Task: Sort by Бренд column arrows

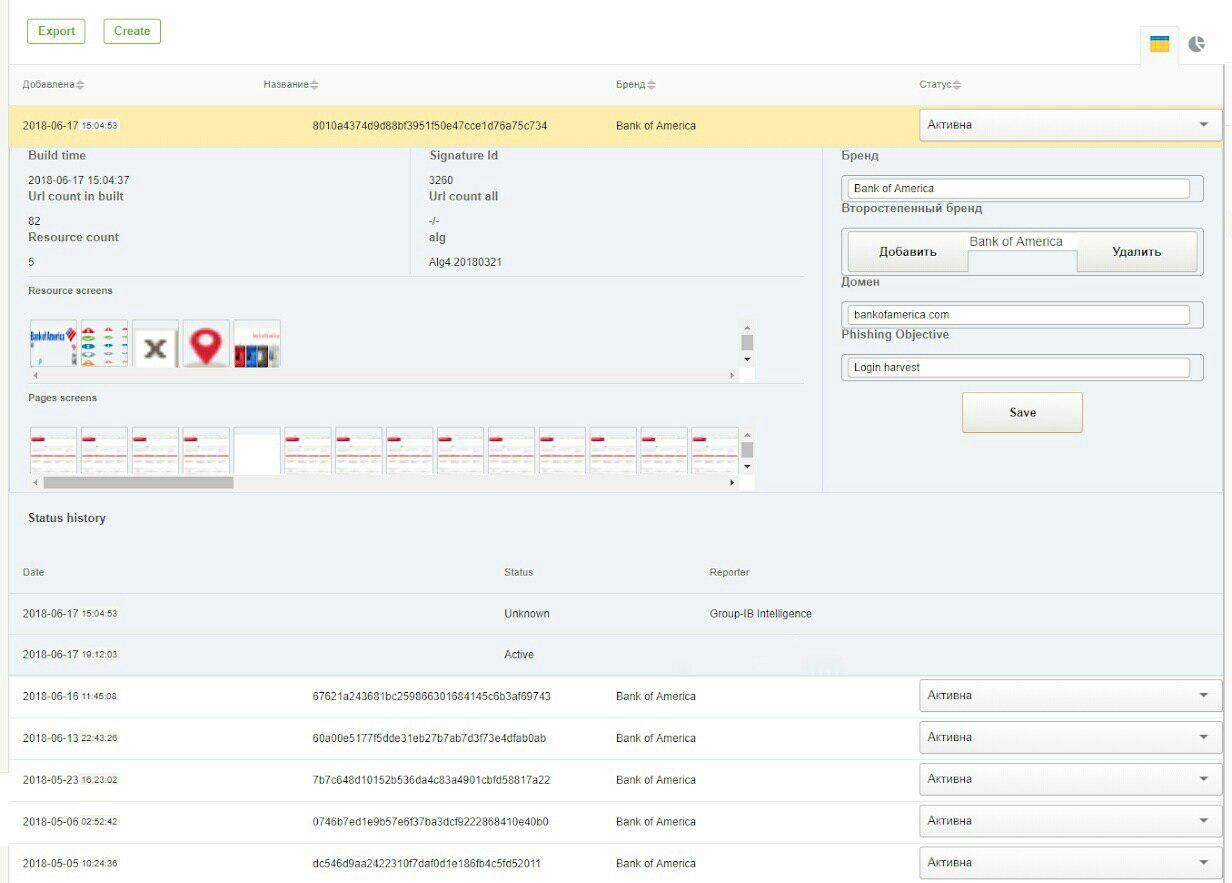Action: 651,85
